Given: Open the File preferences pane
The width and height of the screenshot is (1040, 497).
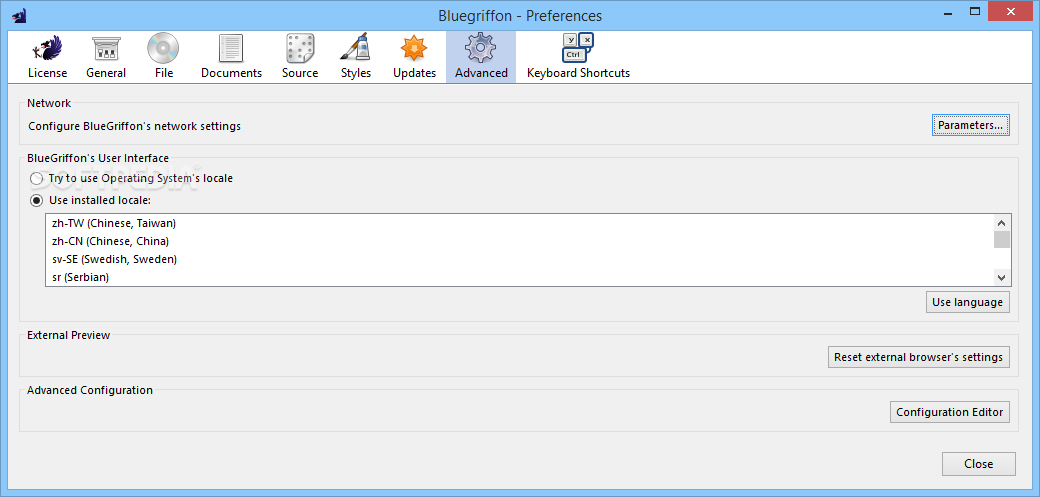Looking at the screenshot, I should click(164, 56).
